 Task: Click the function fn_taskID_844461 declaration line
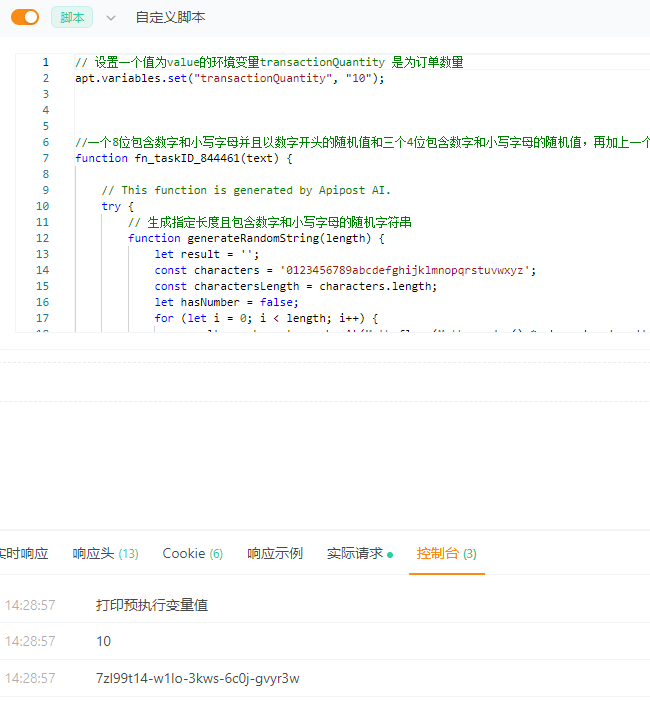point(184,159)
